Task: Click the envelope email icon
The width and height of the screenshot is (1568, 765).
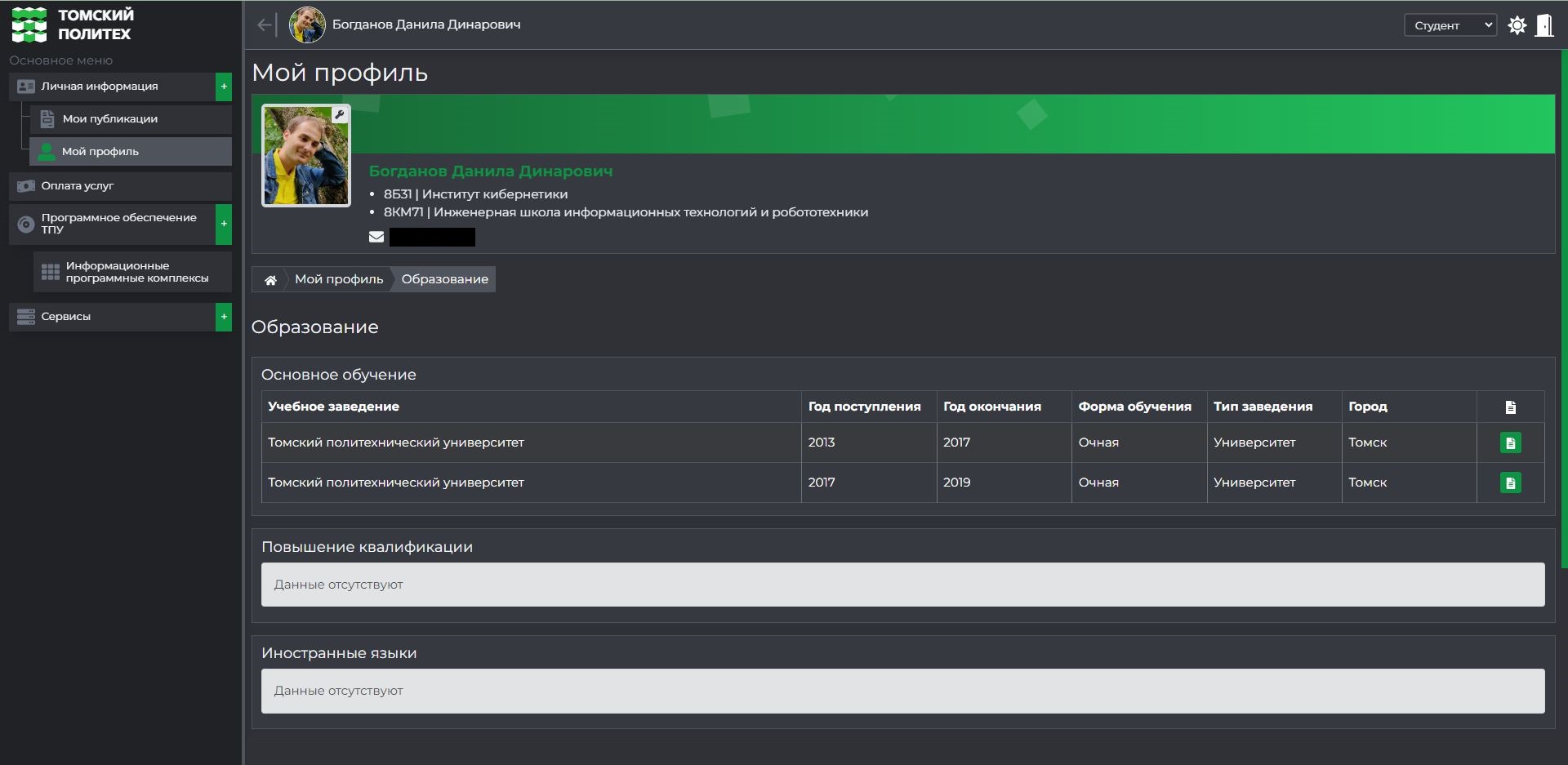Action: tap(376, 237)
